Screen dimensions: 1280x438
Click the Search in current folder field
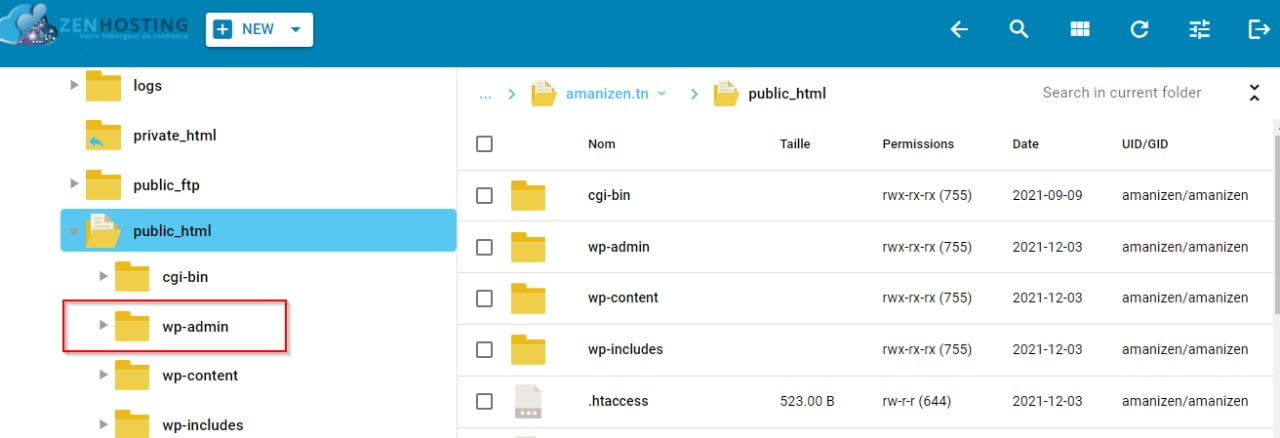[x=1121, y=93]
